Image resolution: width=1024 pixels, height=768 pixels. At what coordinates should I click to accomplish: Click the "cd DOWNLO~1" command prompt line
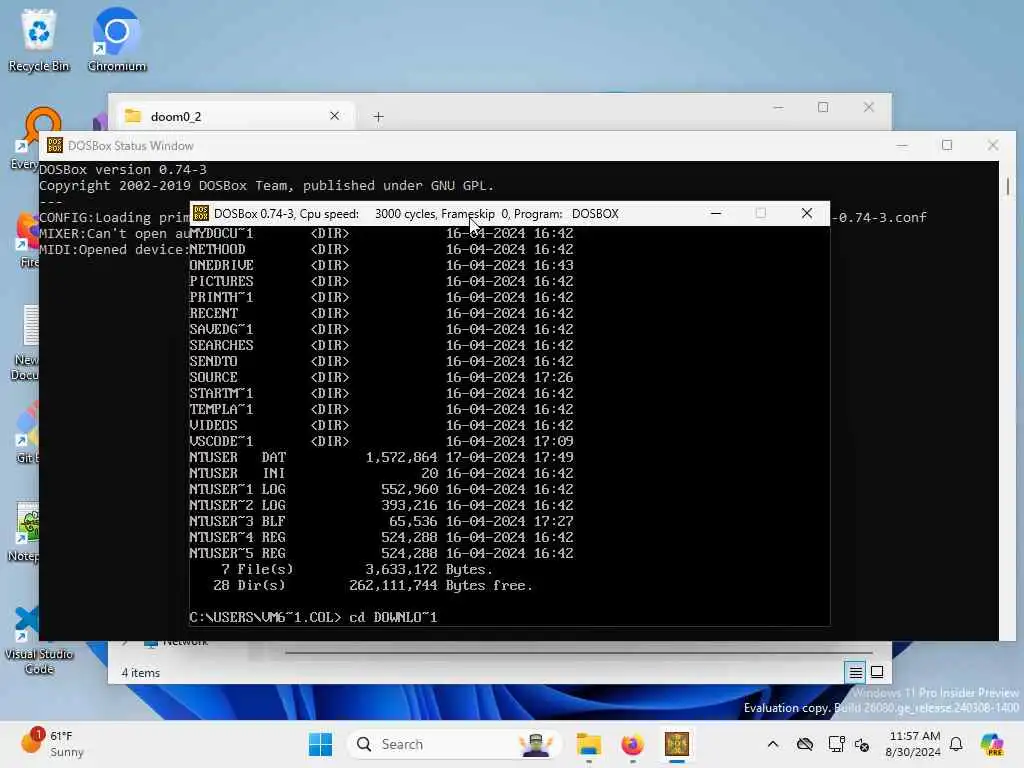[x=313, y=617]
